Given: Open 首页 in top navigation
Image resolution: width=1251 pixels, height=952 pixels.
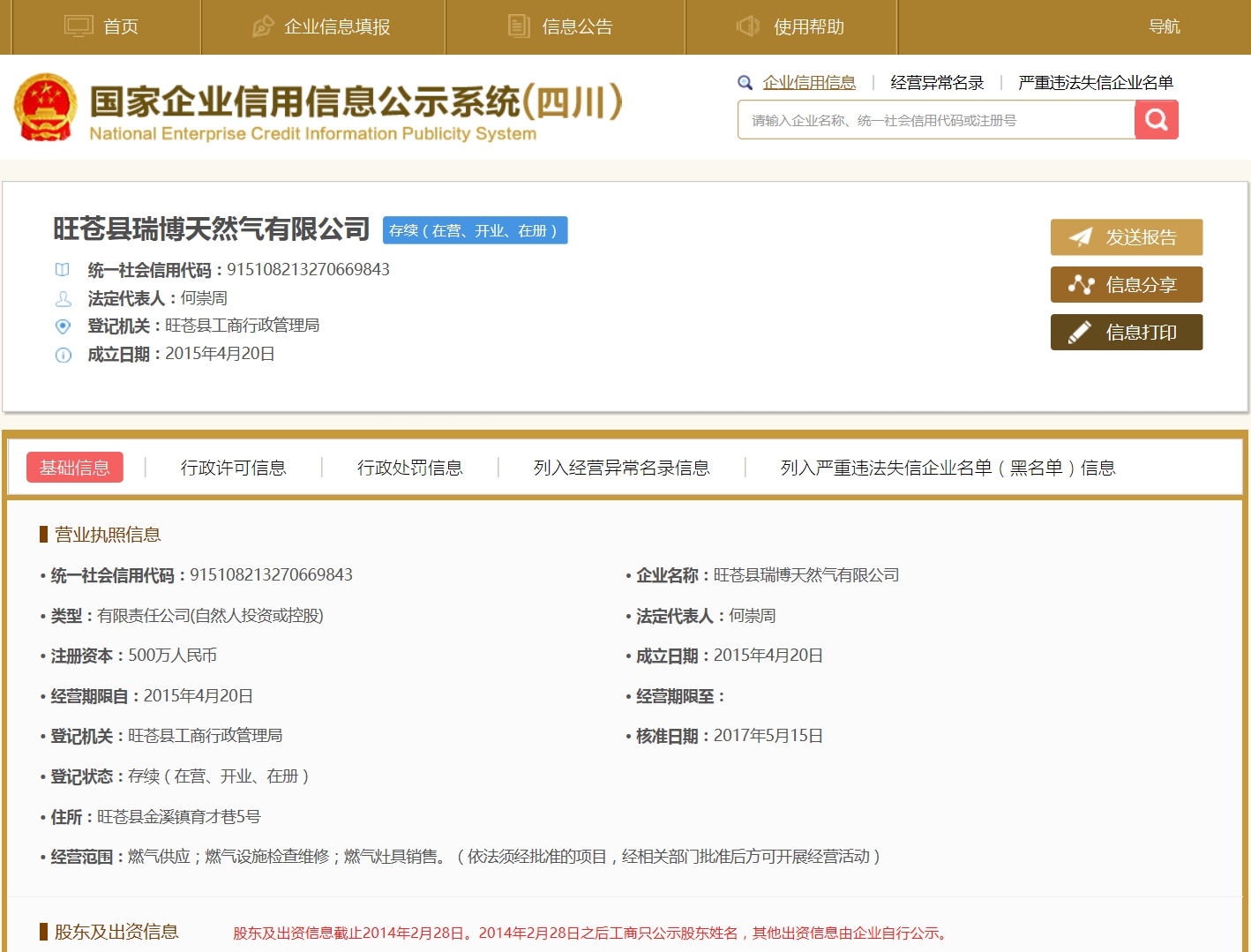Looking at the screenshot, I should point(121,26).
